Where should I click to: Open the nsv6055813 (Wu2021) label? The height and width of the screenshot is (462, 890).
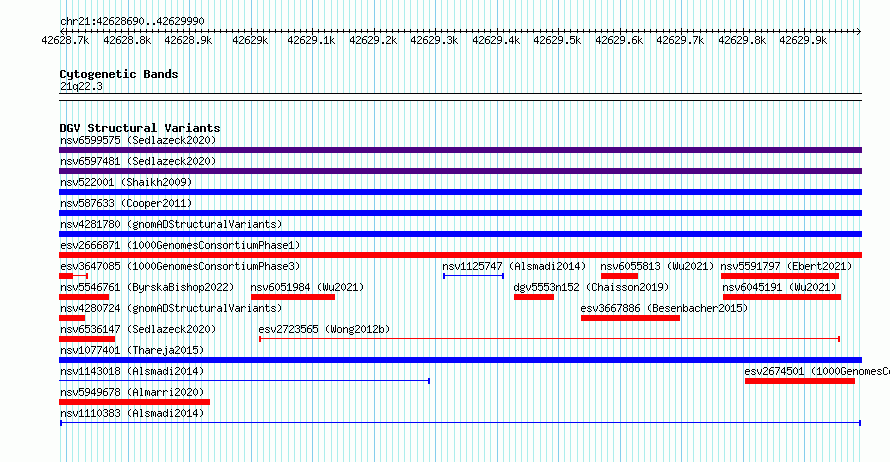point(657,266)
